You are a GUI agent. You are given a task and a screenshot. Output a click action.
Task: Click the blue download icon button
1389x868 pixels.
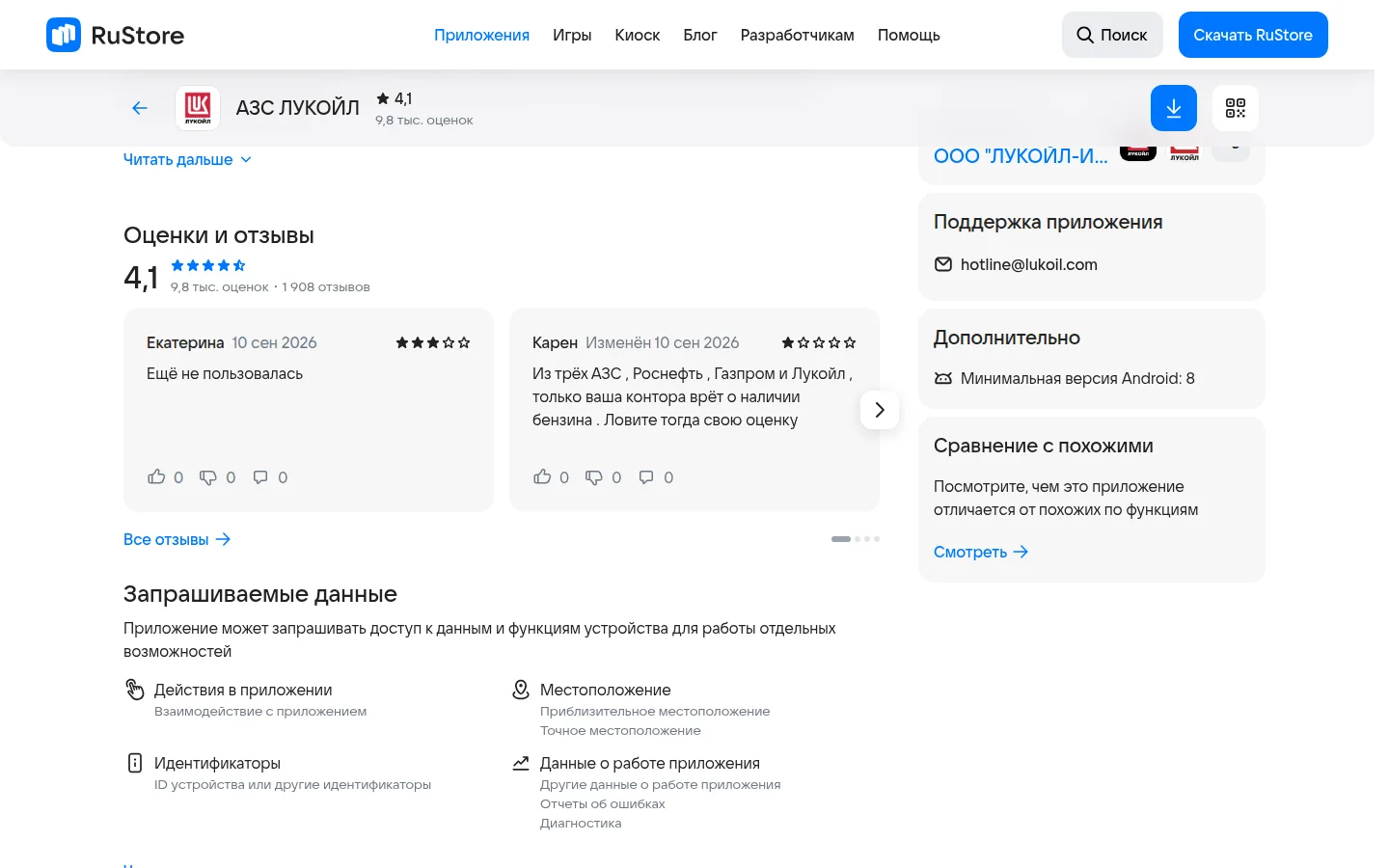coord(1174,108)
